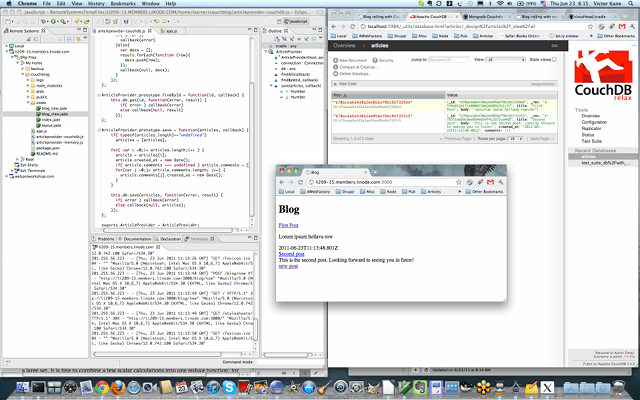The image size is (640, 400).
Task: Click the reload icon in the CouchDB Chrome window
Action: point(352,27)
